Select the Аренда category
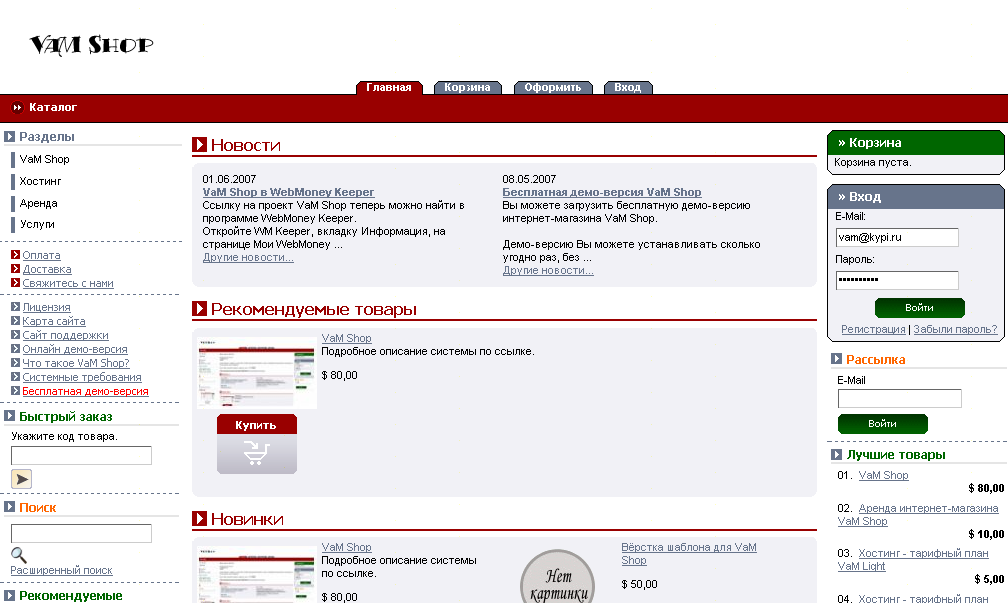1008x603 pixels. click(x=39, y=203)
